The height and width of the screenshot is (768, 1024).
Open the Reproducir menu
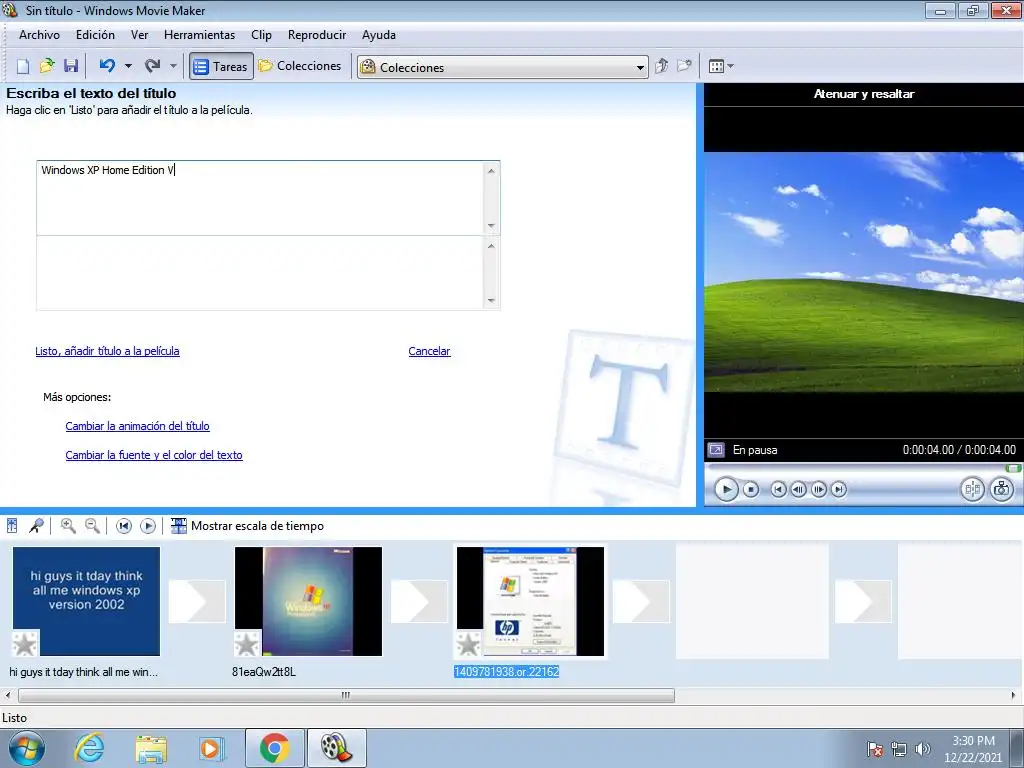coord(317,35)
